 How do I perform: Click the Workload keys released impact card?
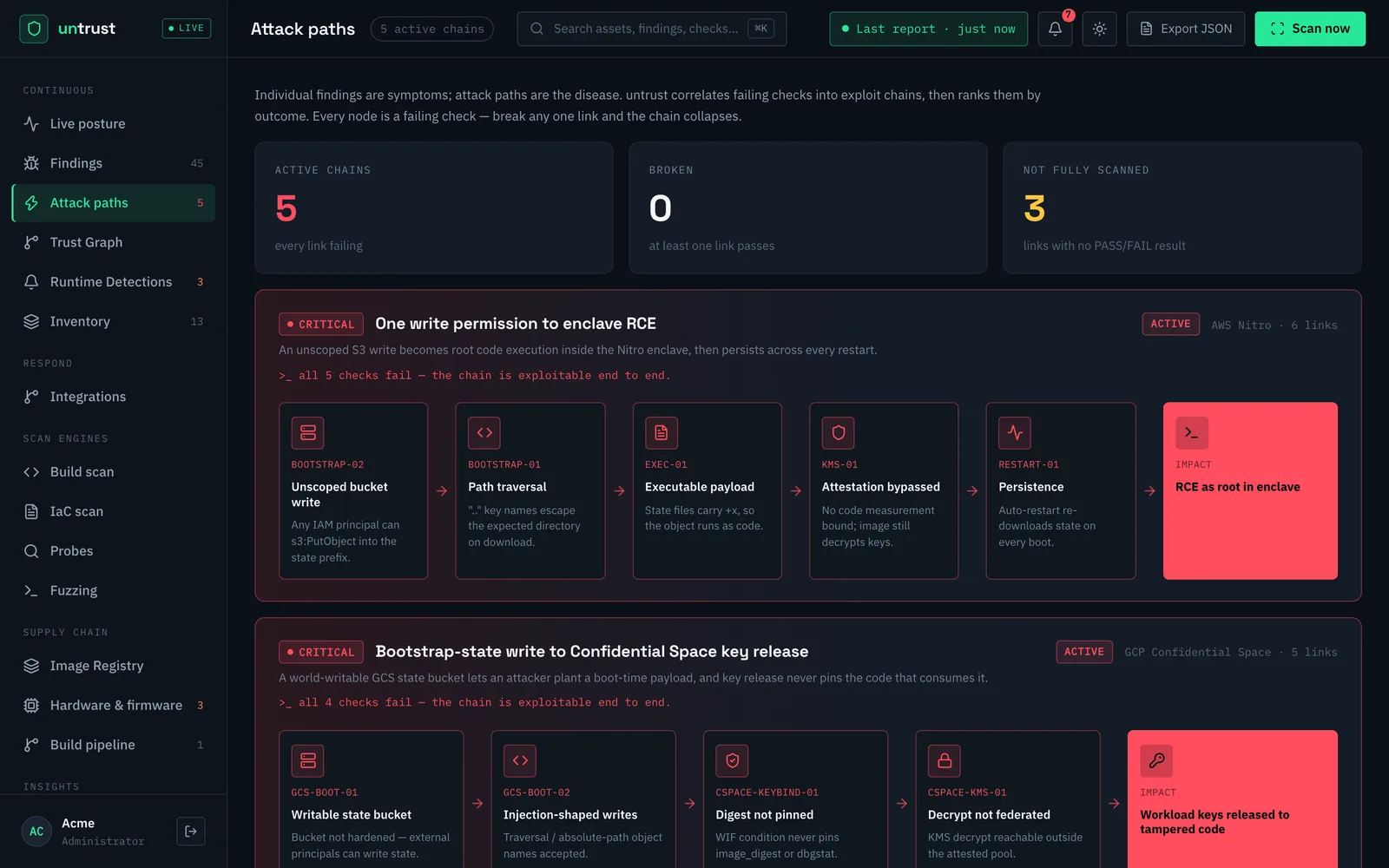pyautogui.click(x=1233, y=799)
